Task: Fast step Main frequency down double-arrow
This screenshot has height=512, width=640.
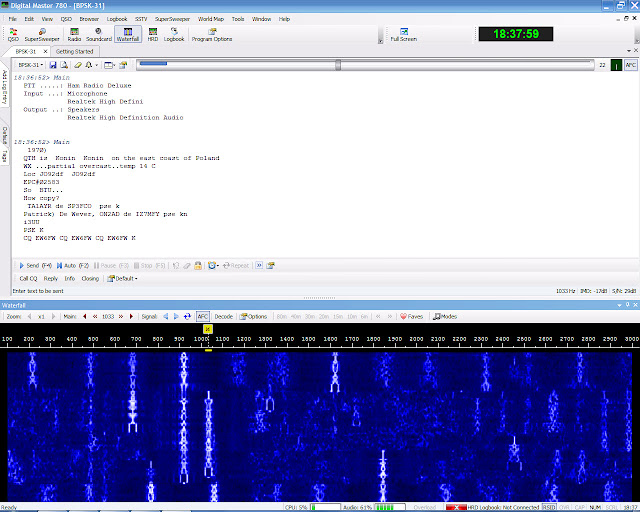Action: [95, 316]
